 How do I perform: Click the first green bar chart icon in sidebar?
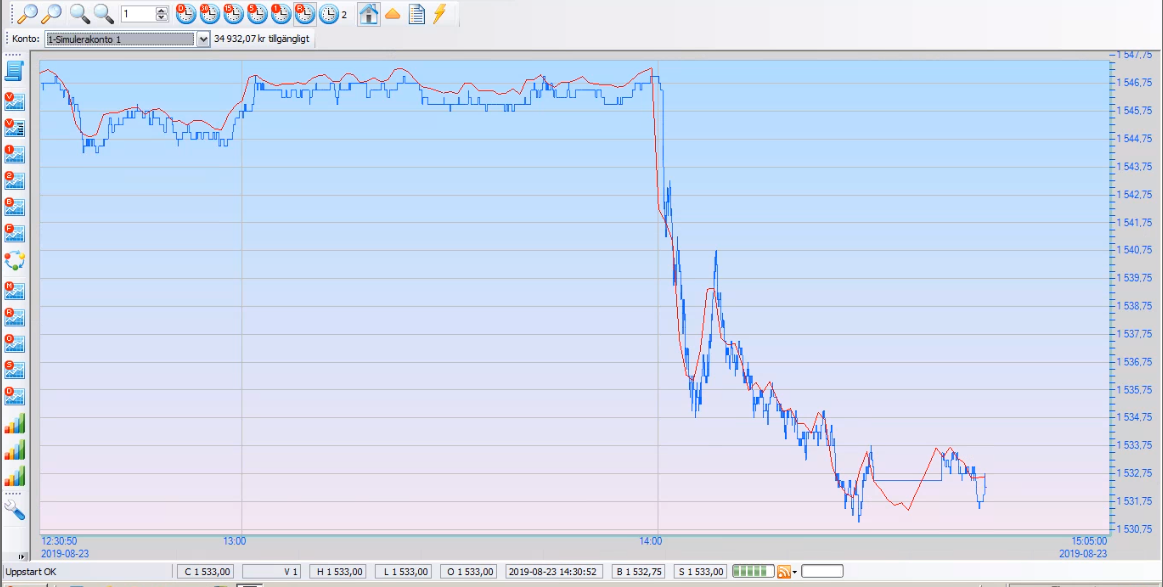[14, 423]
